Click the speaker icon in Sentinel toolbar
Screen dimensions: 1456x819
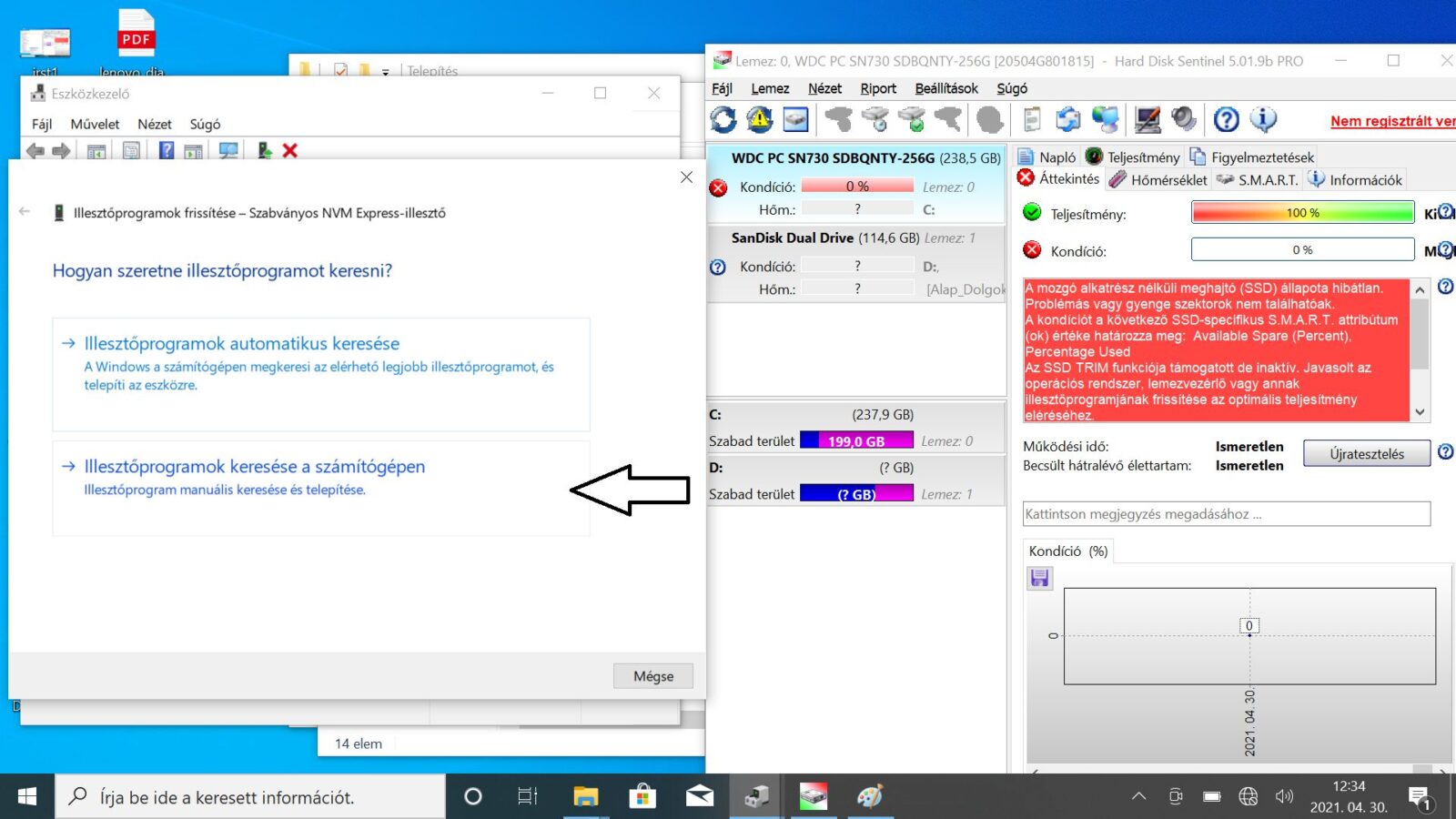(1183, 119)
